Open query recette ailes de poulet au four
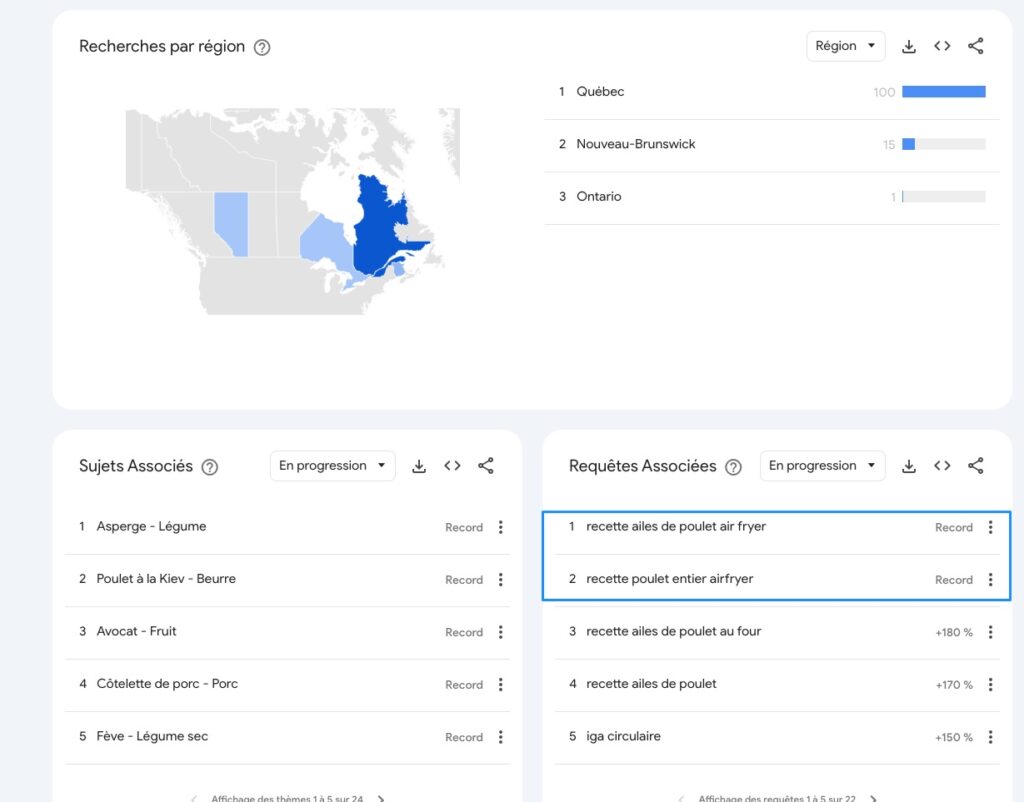 673,631
